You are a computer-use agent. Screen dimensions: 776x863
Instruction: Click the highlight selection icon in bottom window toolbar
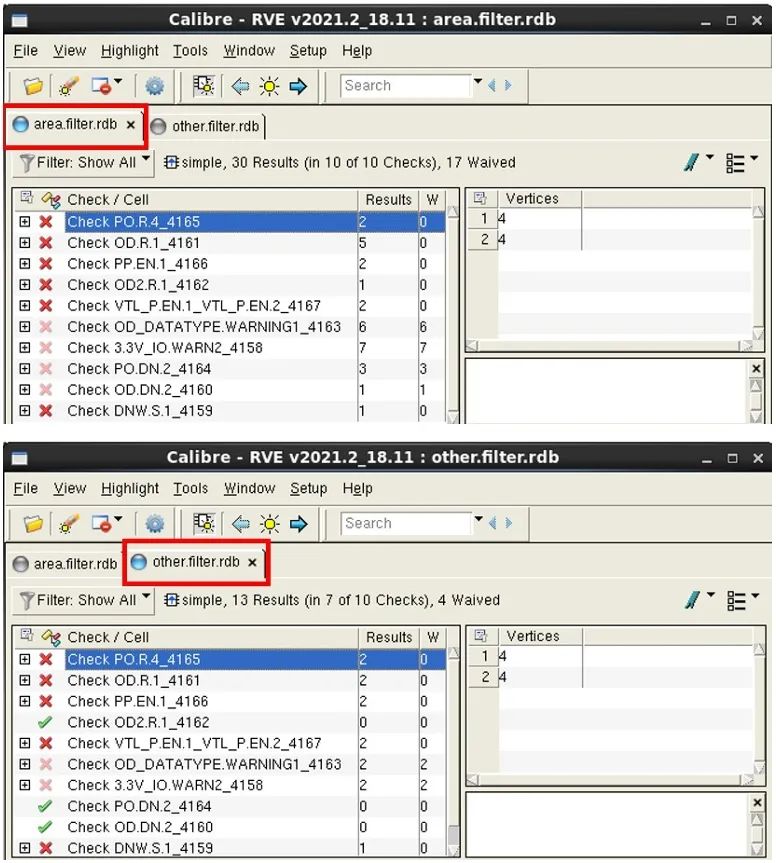(204, 523)
